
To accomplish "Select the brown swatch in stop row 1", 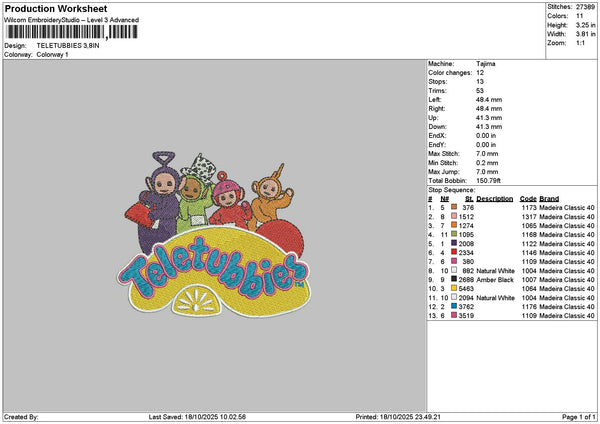I will click(454, 207).
